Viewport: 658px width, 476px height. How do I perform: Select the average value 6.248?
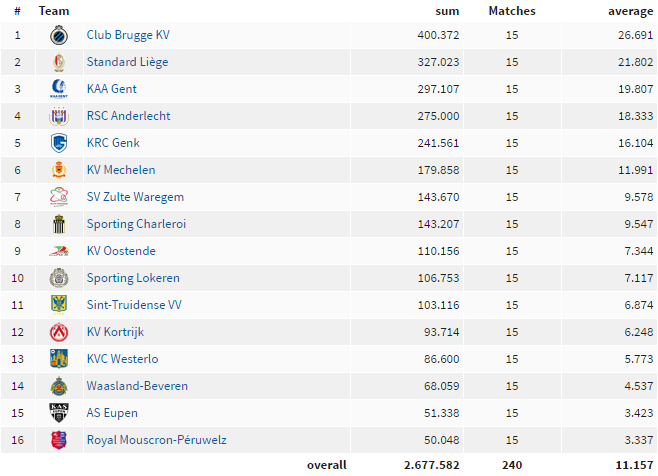639,332
